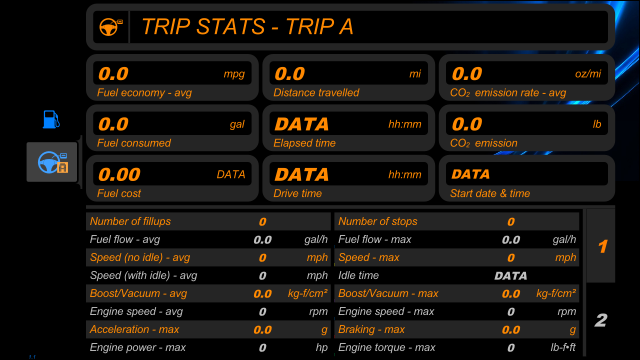This screenshot has height=360, width=640.
Task: Click the Engine power - max row
Action: coord(209,347)
